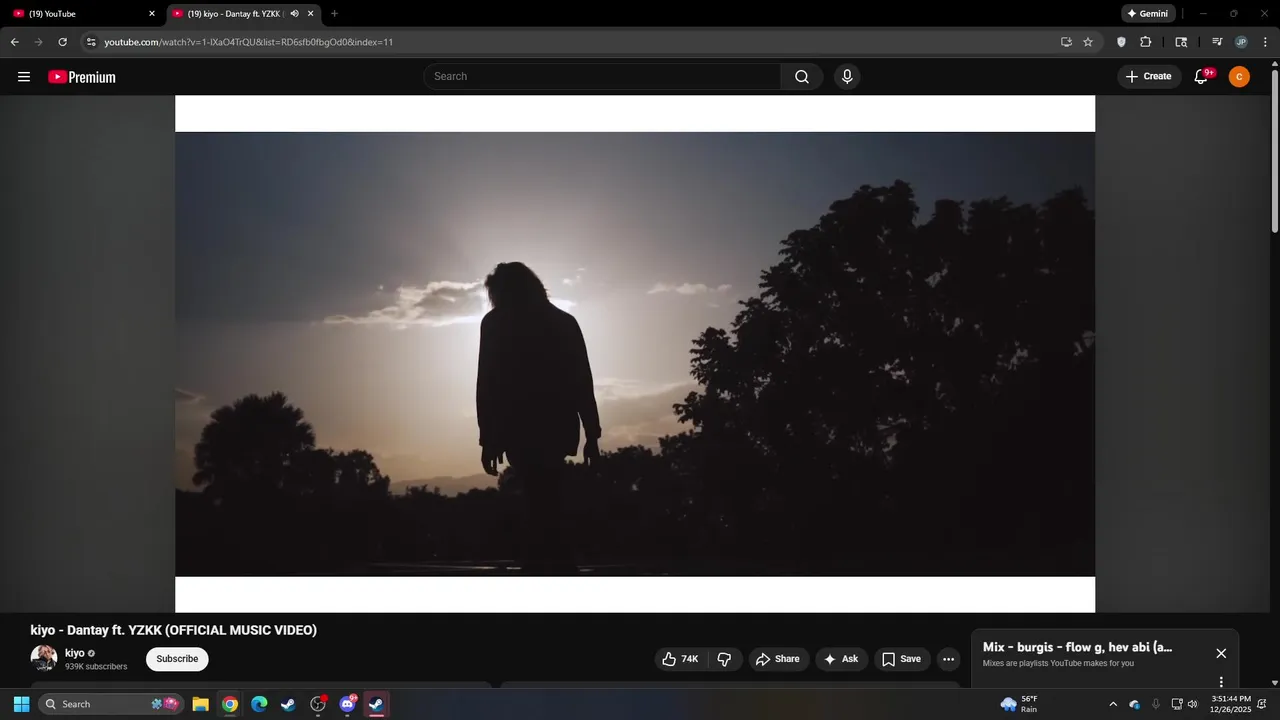Viewport: 1280px width, 720px height.
Task: Show hidden system tray icons chevron
Action: pos(1113,704)
